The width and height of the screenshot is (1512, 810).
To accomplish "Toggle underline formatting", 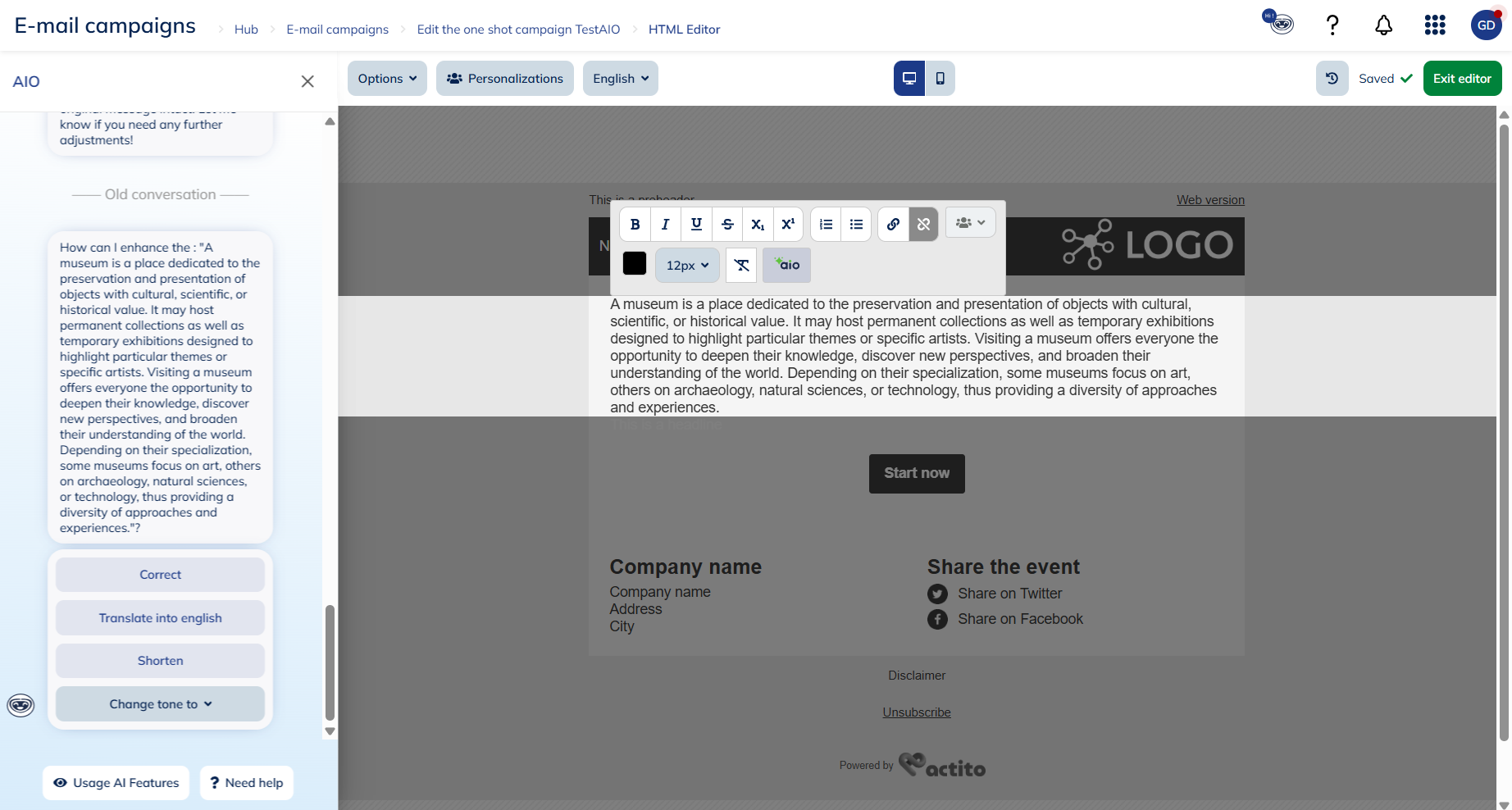I will click(x=696, y=225).
